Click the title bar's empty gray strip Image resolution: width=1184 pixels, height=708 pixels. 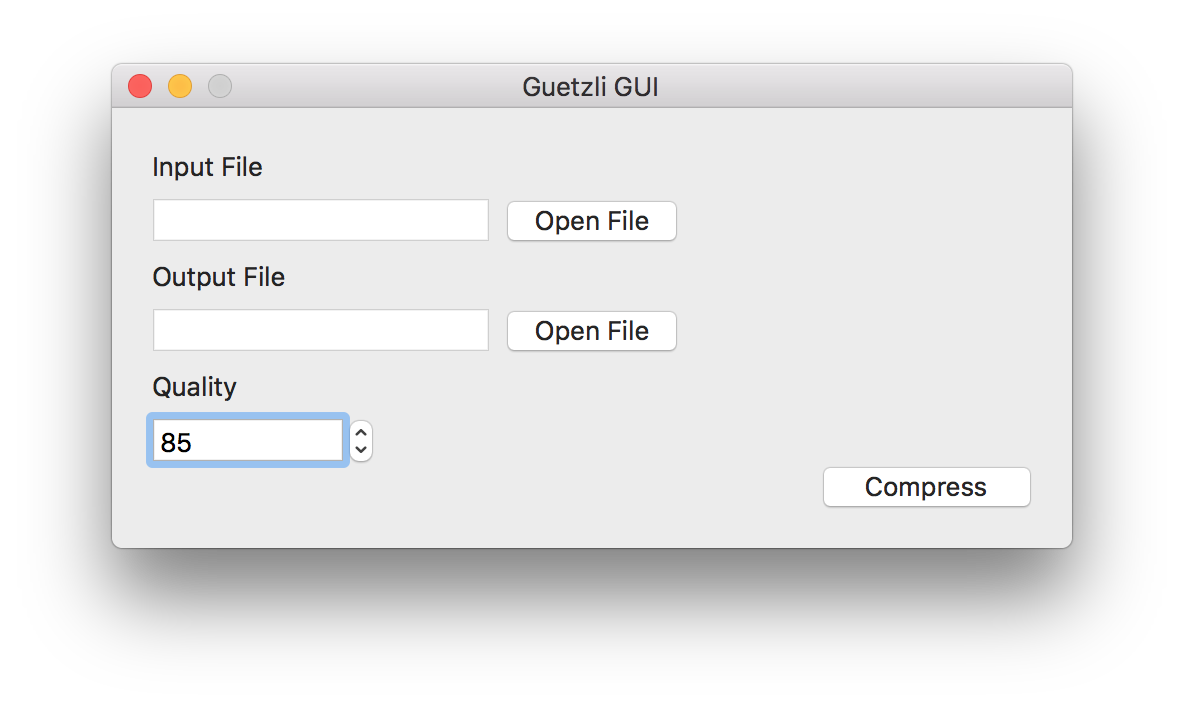tap(868, 86)
